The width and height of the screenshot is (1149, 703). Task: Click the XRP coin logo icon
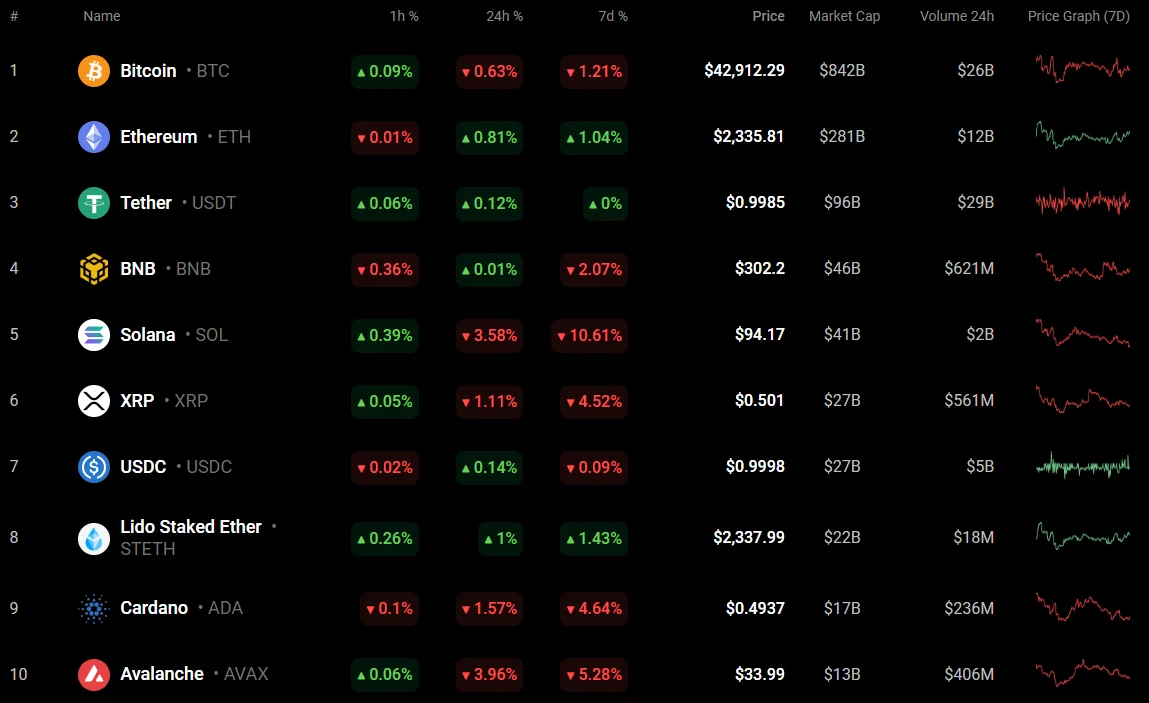[x=94, y=401]
